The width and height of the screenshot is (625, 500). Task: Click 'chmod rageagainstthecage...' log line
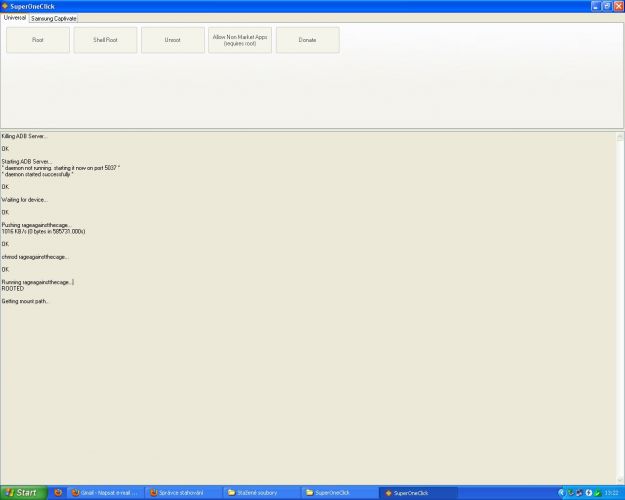[35, 257]
